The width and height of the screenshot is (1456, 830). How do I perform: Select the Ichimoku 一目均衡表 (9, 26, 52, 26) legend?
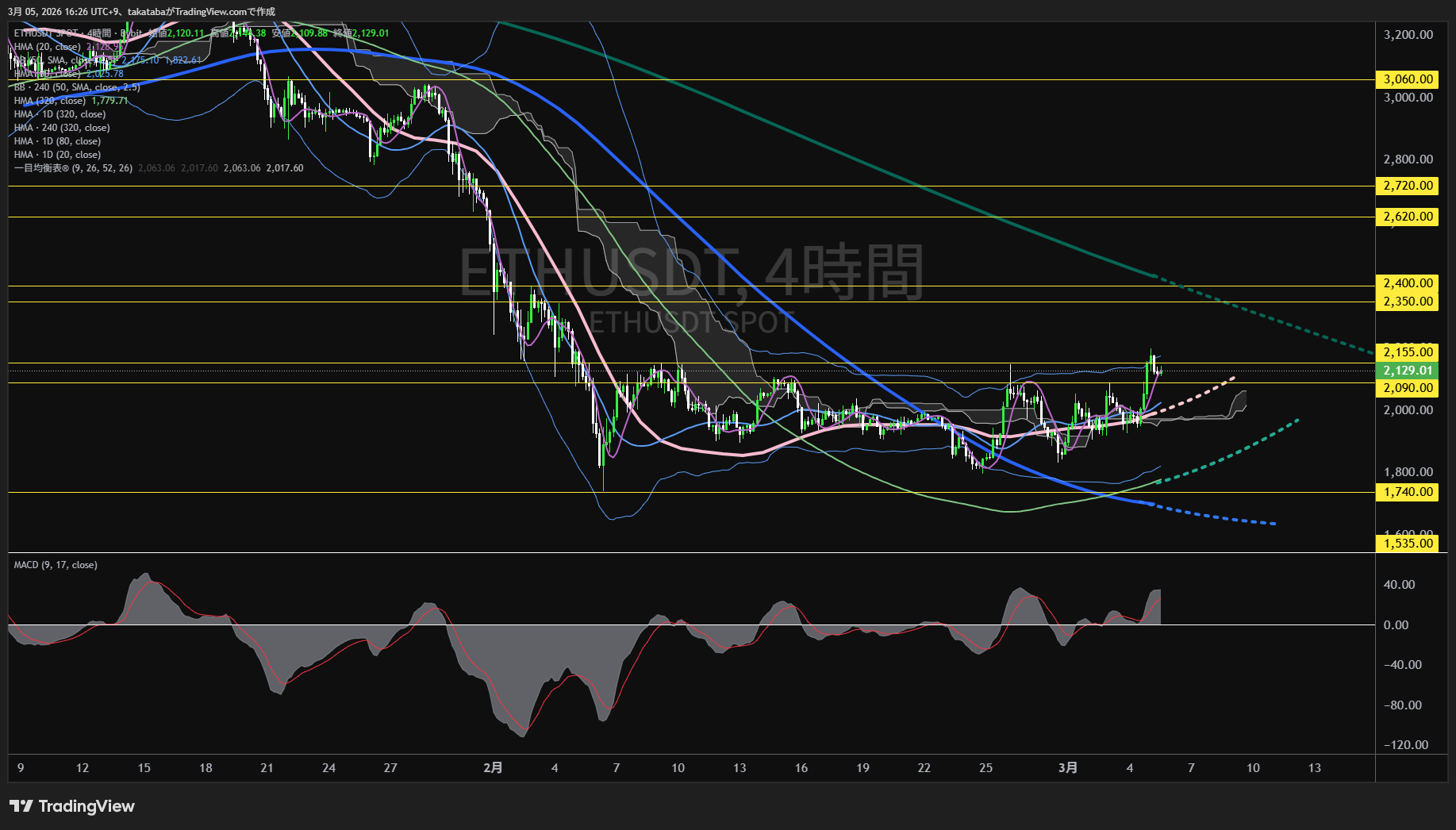(73, 168)
